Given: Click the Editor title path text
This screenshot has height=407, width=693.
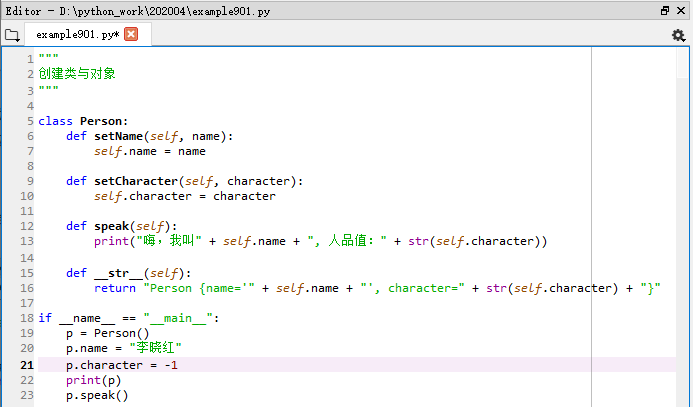Looking at the screenshot, I should tap(137, 11).
